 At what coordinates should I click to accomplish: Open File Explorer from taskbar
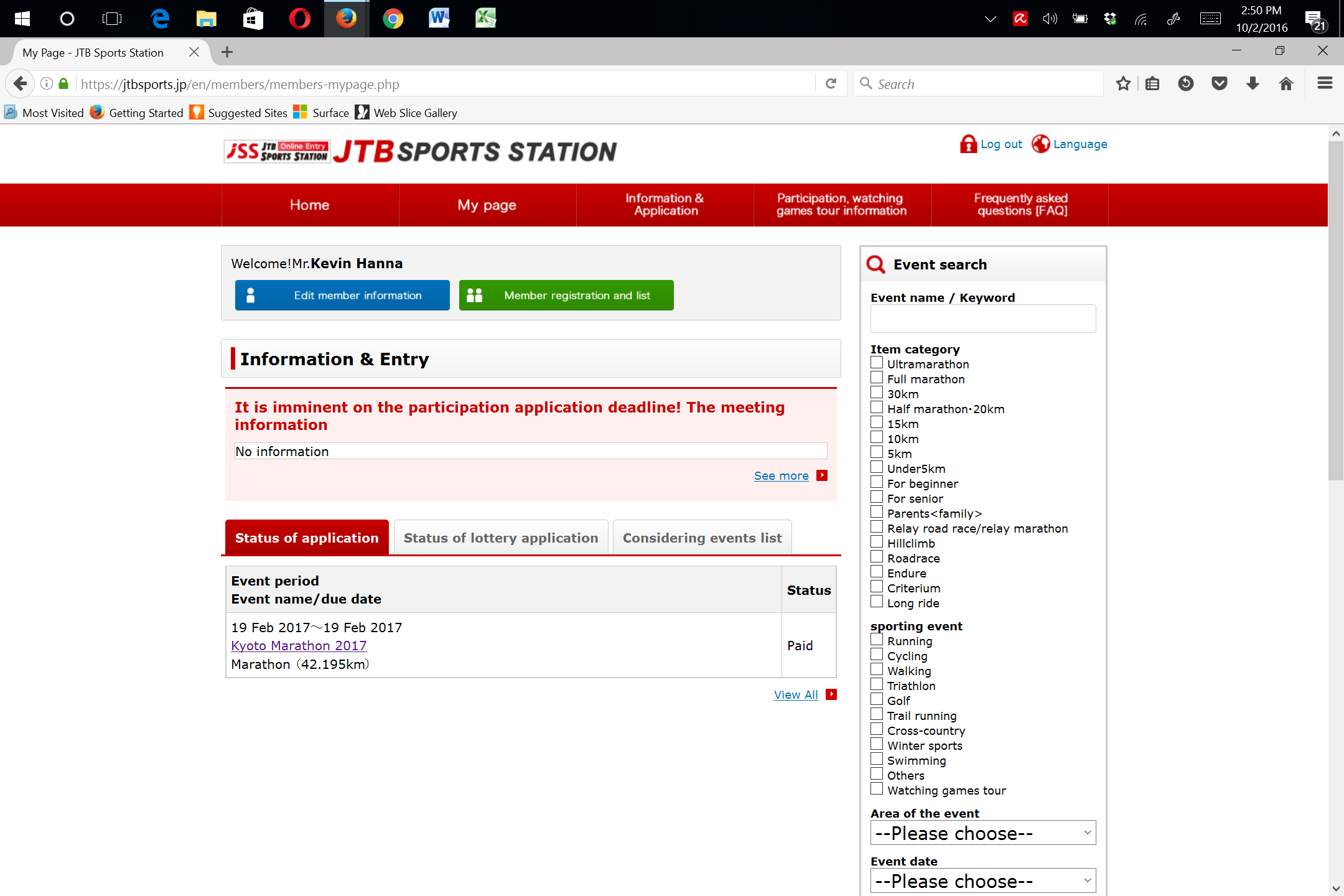point(206,19)
